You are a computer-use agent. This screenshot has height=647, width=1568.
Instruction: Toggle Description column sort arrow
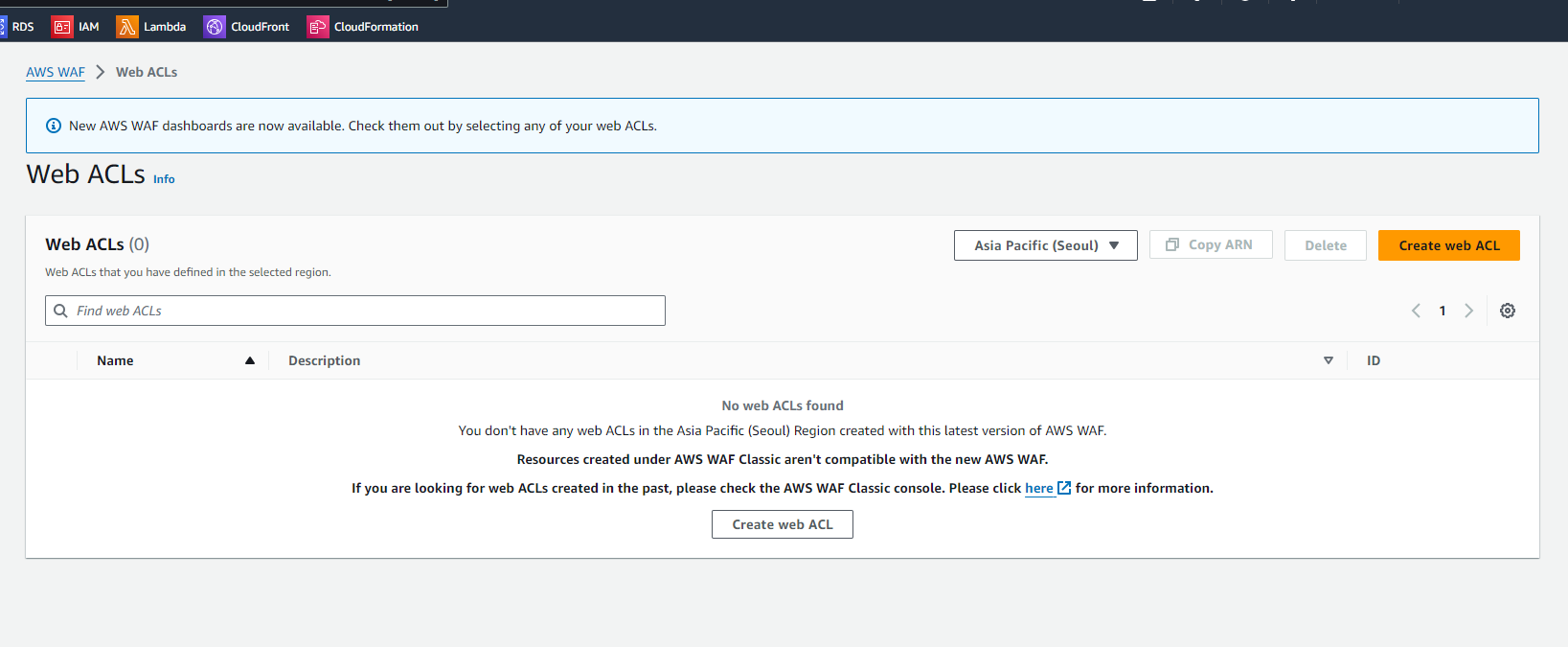(x=1329, y=360)
